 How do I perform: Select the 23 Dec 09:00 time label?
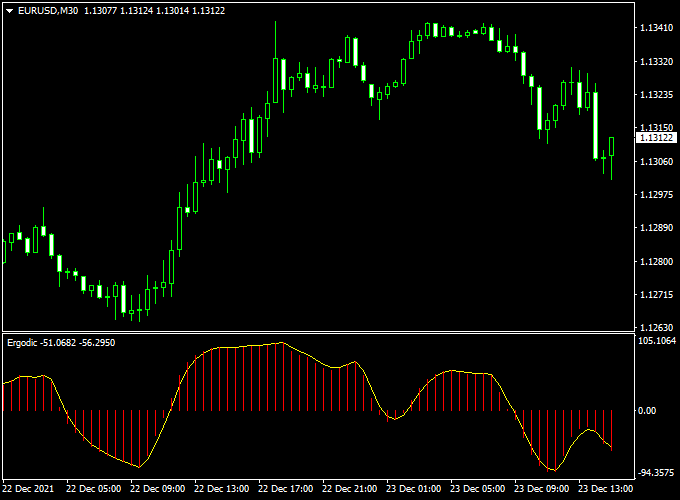542,489
